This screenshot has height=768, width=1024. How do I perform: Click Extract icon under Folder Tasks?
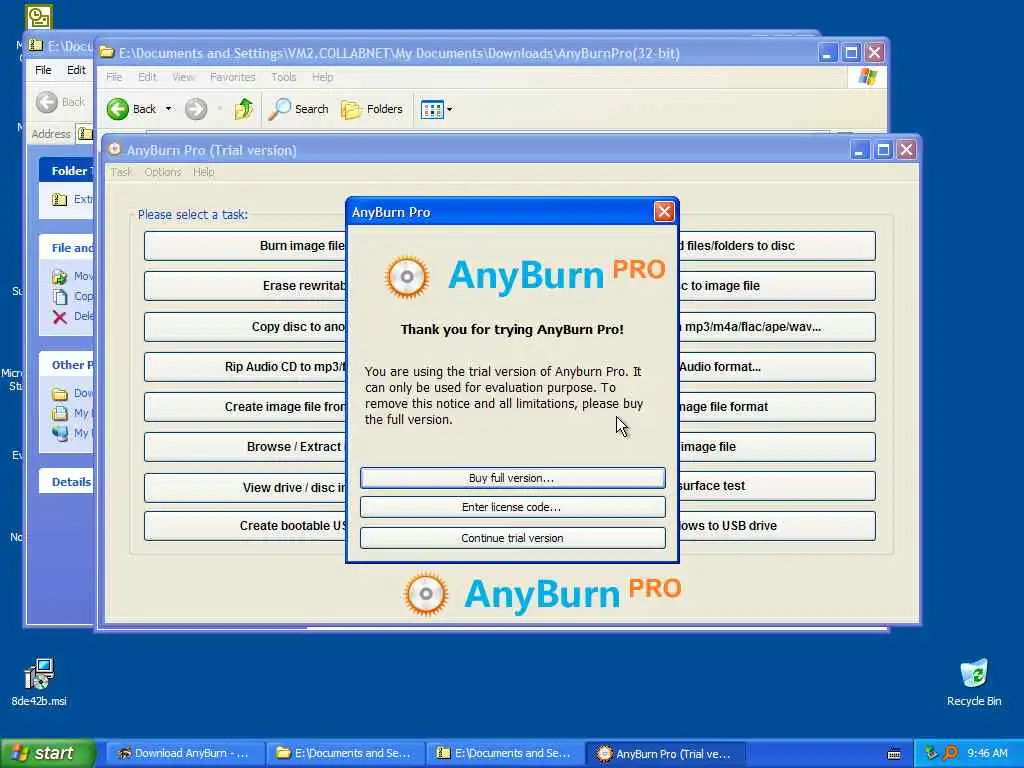click(59, 199)
